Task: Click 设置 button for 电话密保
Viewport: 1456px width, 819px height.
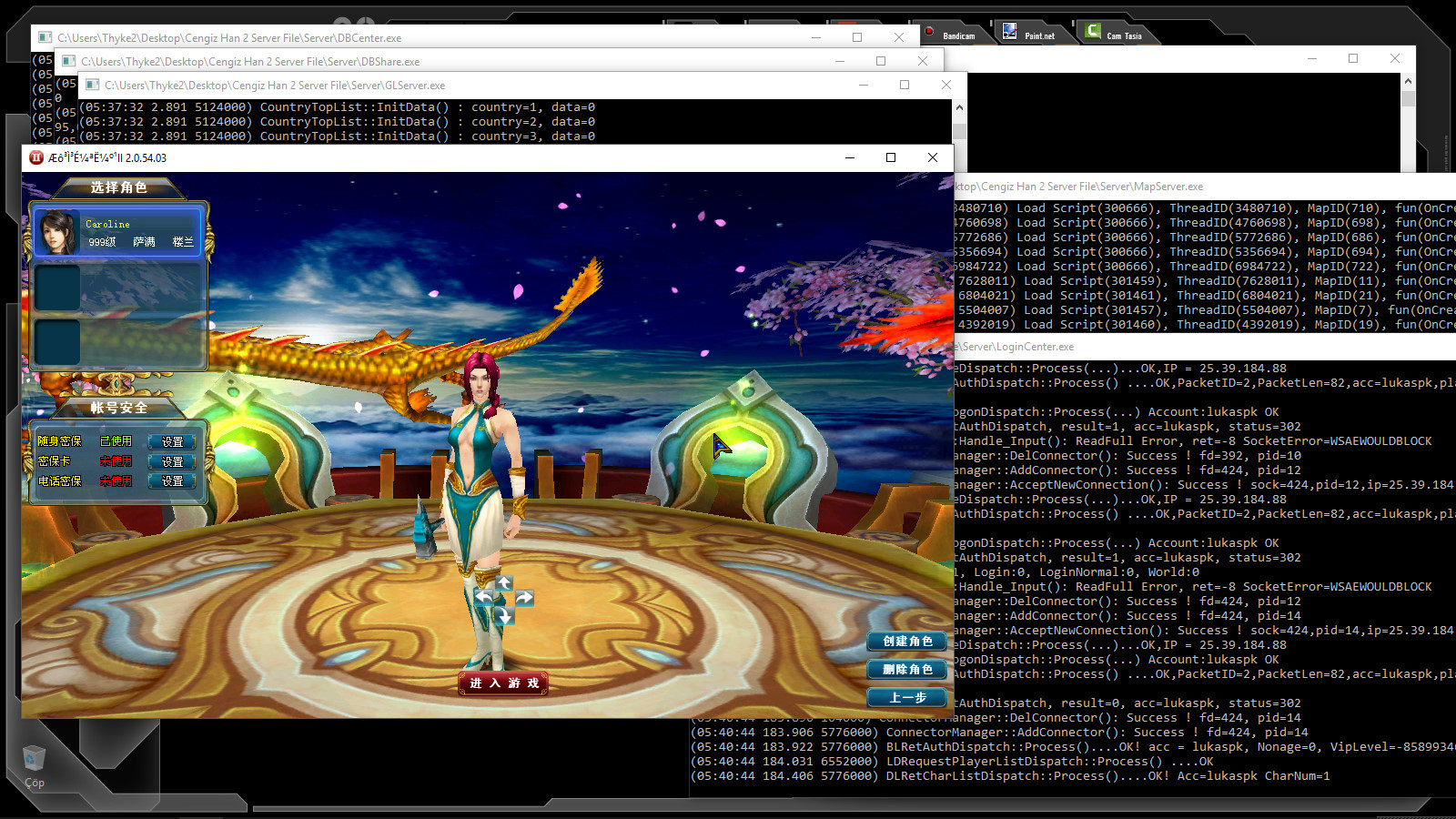Action: point(172,480)
